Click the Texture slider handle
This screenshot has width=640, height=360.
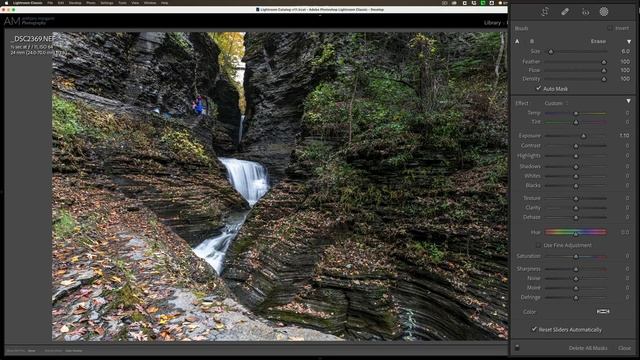(x=576, y=198)
